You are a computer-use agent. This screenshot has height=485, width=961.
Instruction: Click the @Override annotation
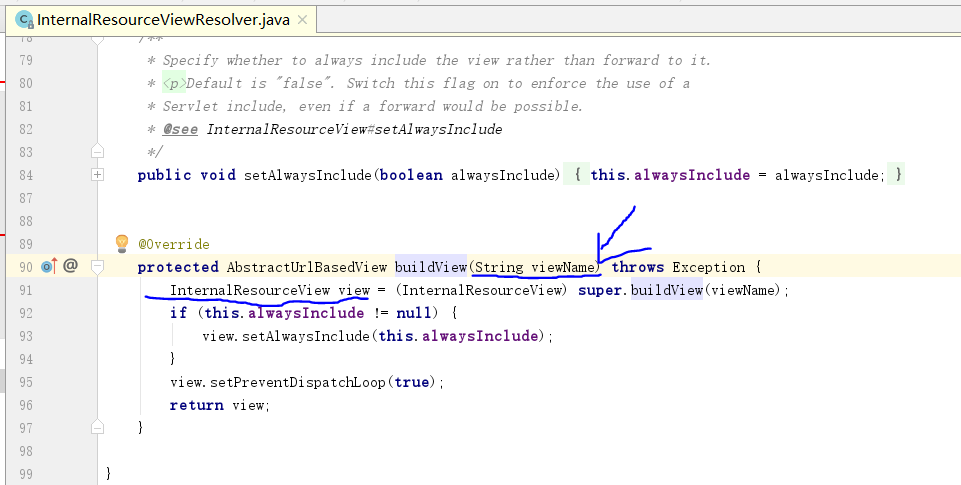(174, 244)
